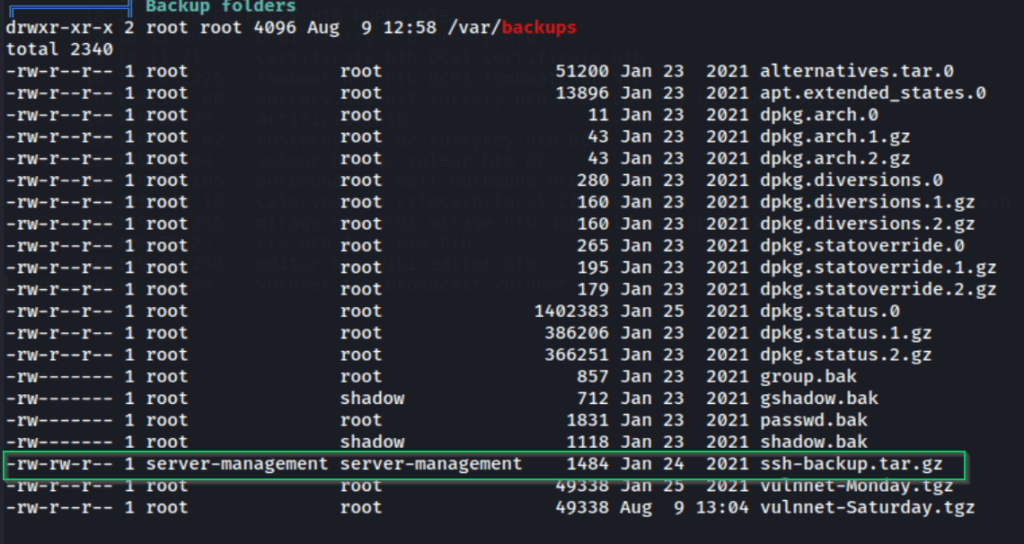This screenshot has width=1024, height=544.
Task: Click the server-management owner name
Action: pyautogui.click(x=237, y=464)
